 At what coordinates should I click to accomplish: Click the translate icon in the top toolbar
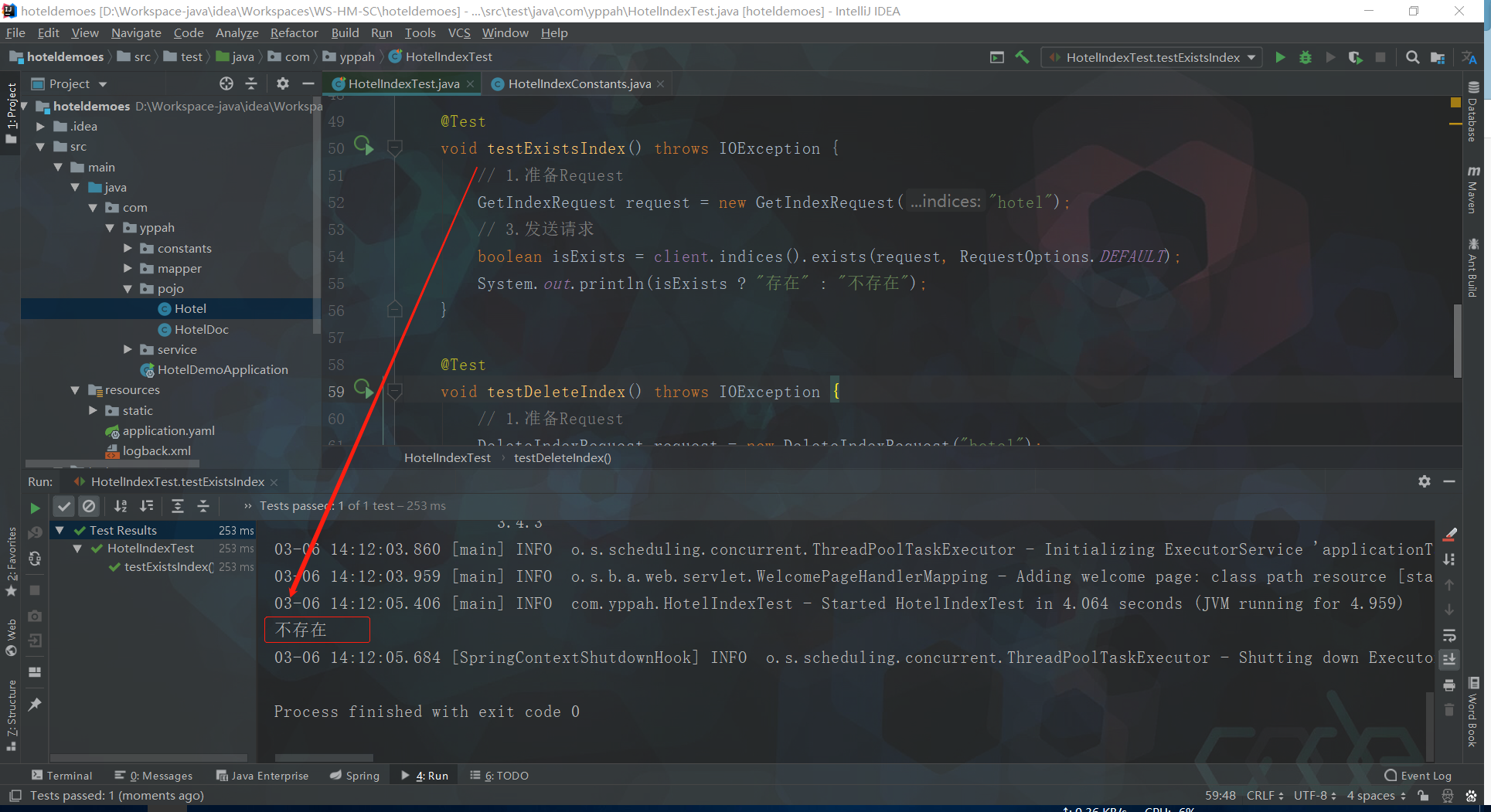[1469, 57]
